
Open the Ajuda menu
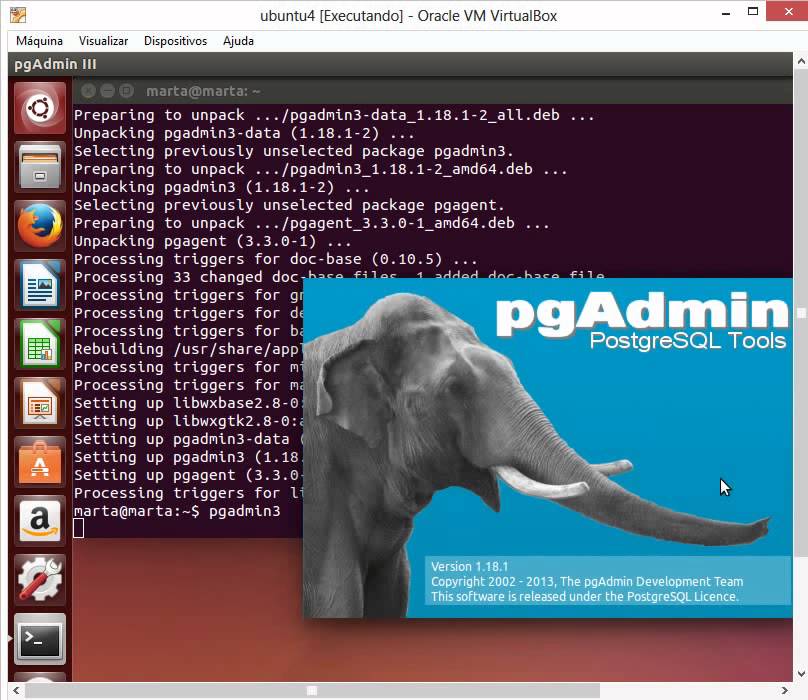tap(238, 41)
